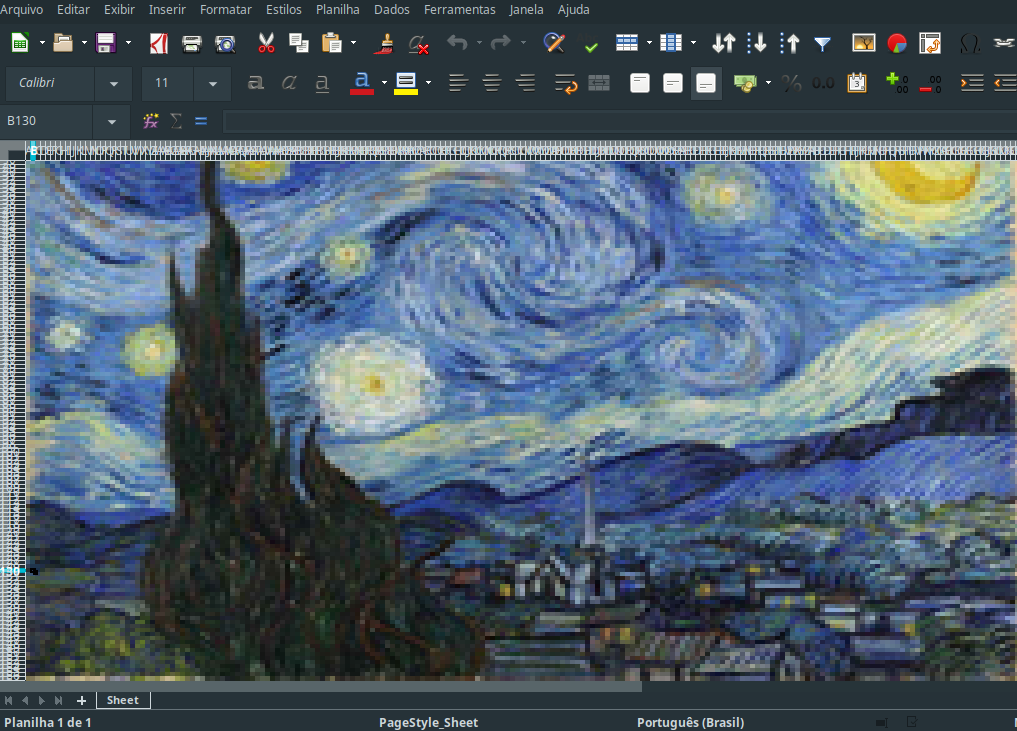Open Find and Replace icon
1017x731 pixels.
click(x=554, y=43)
